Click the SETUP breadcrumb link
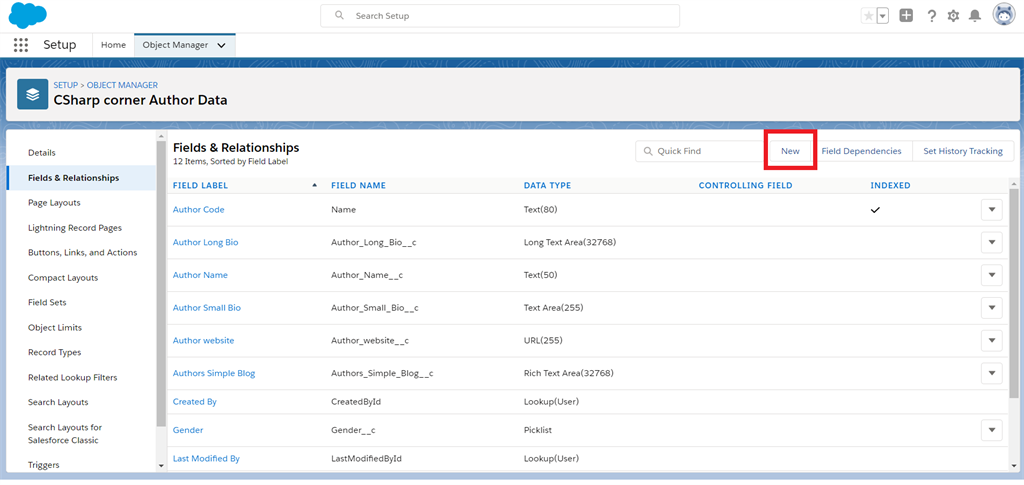 click(x=65, y=85)
